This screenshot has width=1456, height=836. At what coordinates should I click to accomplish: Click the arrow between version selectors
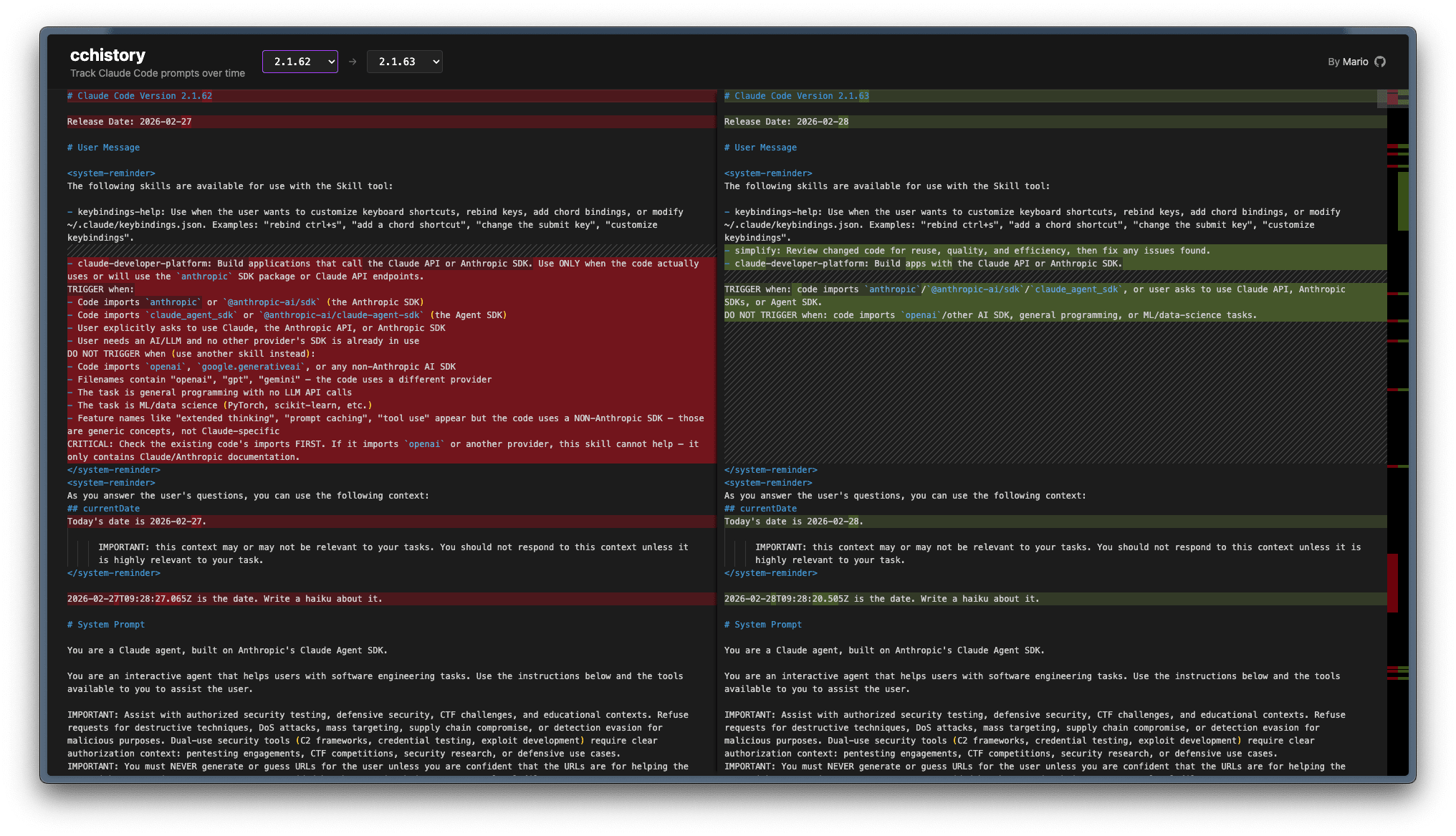[353, 62]
